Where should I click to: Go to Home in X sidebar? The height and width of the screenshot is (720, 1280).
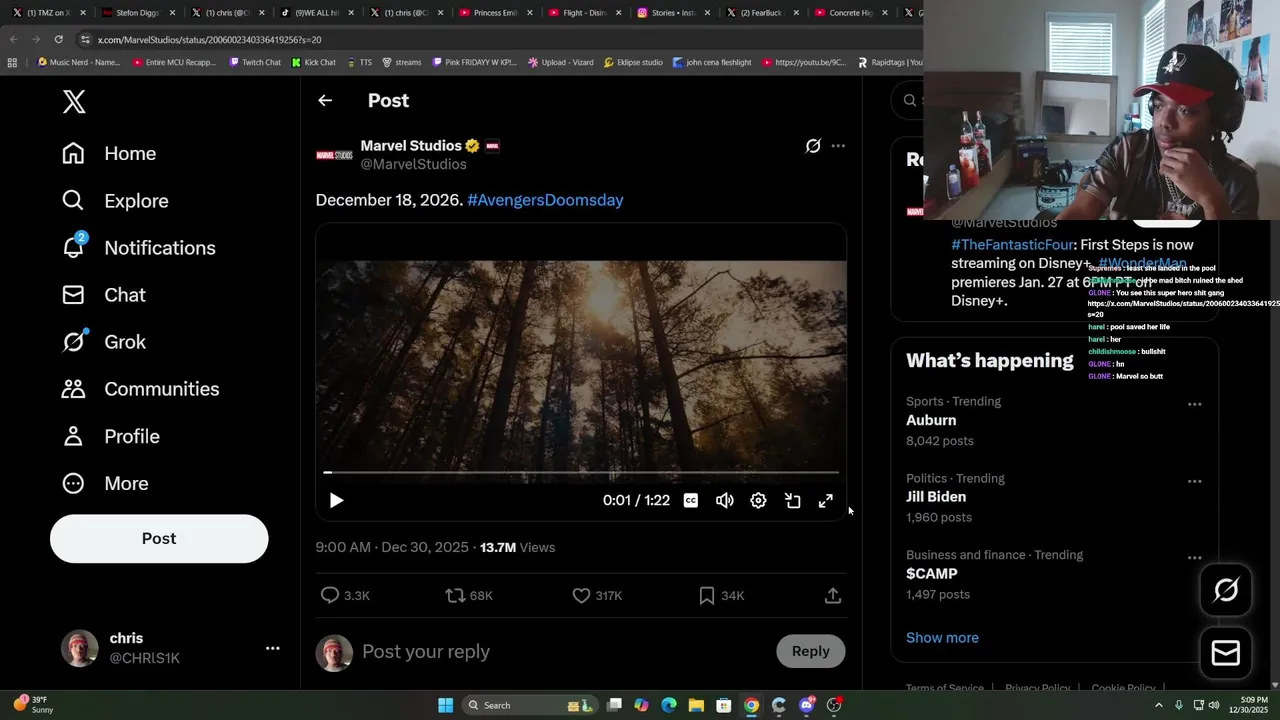(109, 153)
